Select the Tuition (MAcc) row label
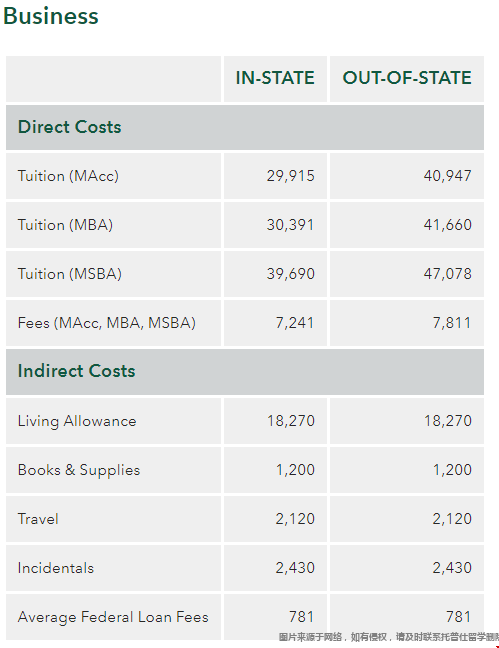This screenshot has height=648, width=499. pyautogui.click(x=68, y=176)
